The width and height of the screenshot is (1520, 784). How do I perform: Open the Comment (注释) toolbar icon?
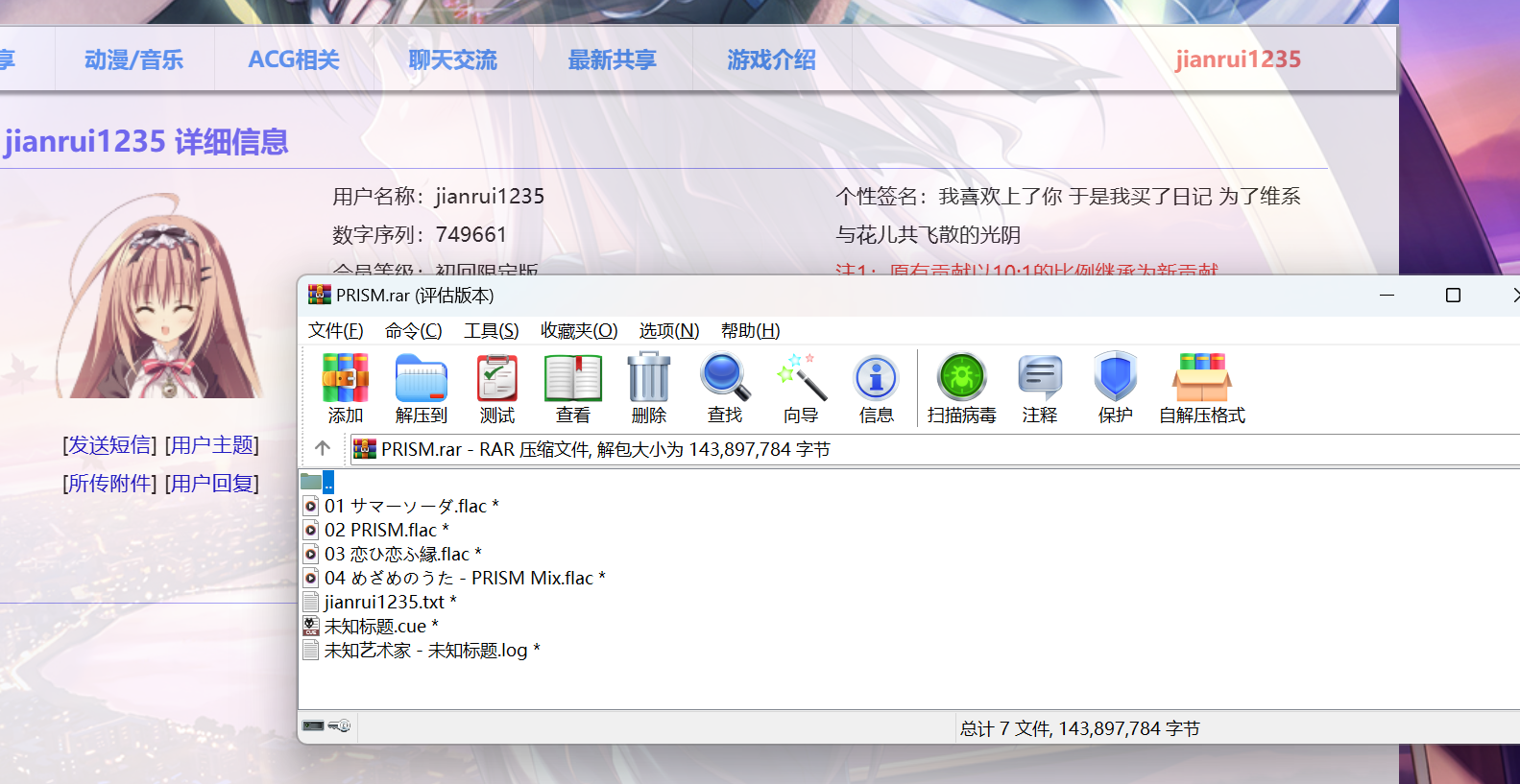tap(1040, 389)
